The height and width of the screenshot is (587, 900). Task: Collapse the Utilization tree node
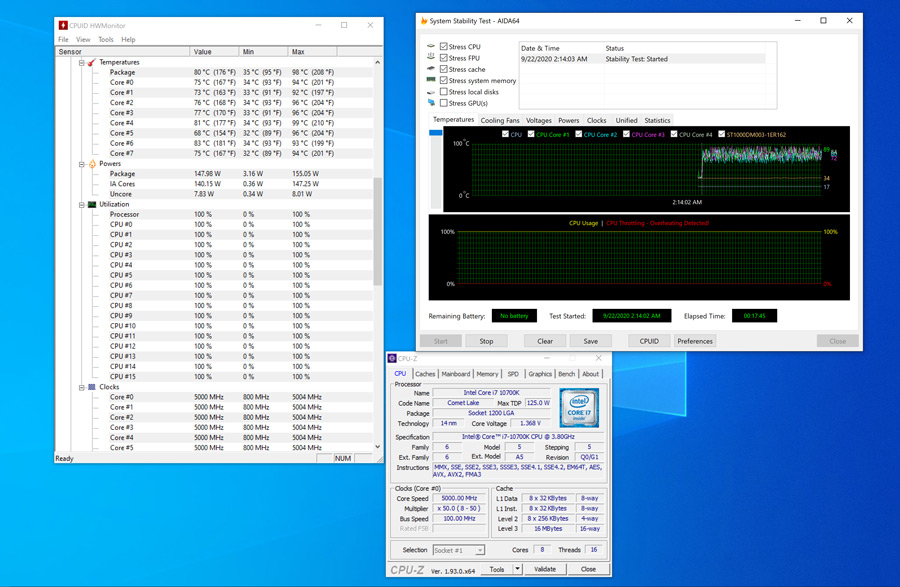tap(82, 205)
